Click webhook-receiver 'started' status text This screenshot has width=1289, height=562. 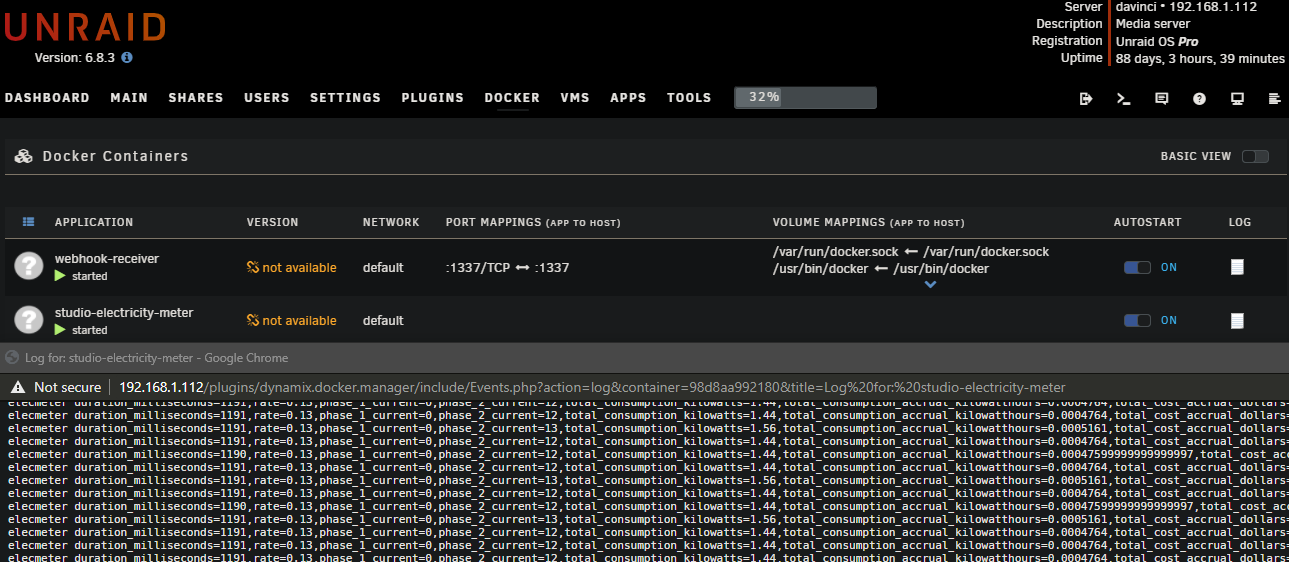click(x=89, y=276)
